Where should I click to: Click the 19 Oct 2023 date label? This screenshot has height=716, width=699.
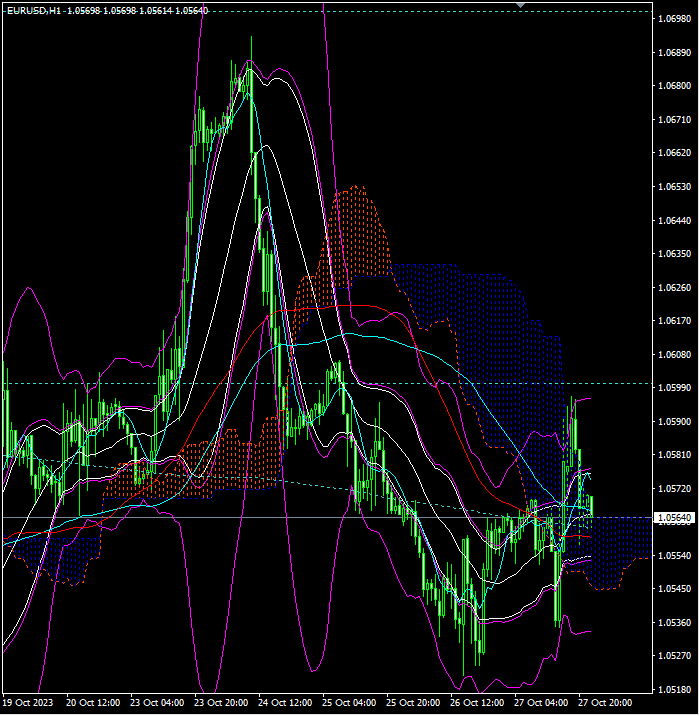(x=28, y=703)
